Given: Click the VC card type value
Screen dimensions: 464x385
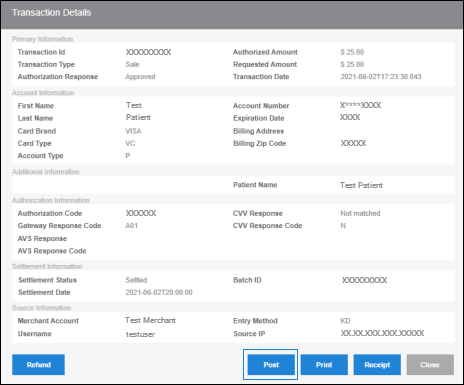Looking at the screenshot, I should point(130,143).
